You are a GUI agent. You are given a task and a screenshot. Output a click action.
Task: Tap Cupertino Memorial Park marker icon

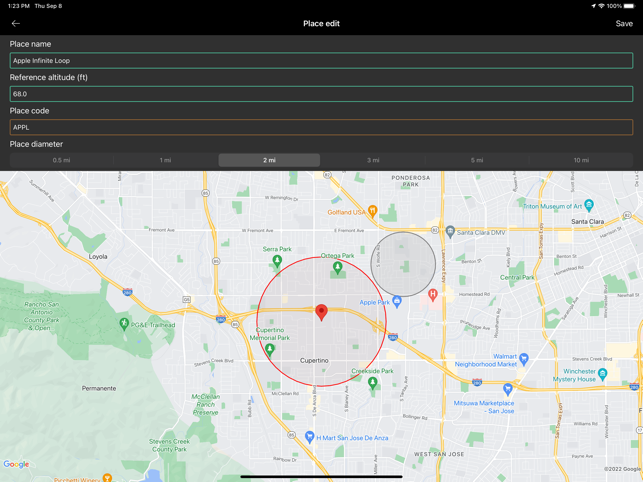point(269,350)
